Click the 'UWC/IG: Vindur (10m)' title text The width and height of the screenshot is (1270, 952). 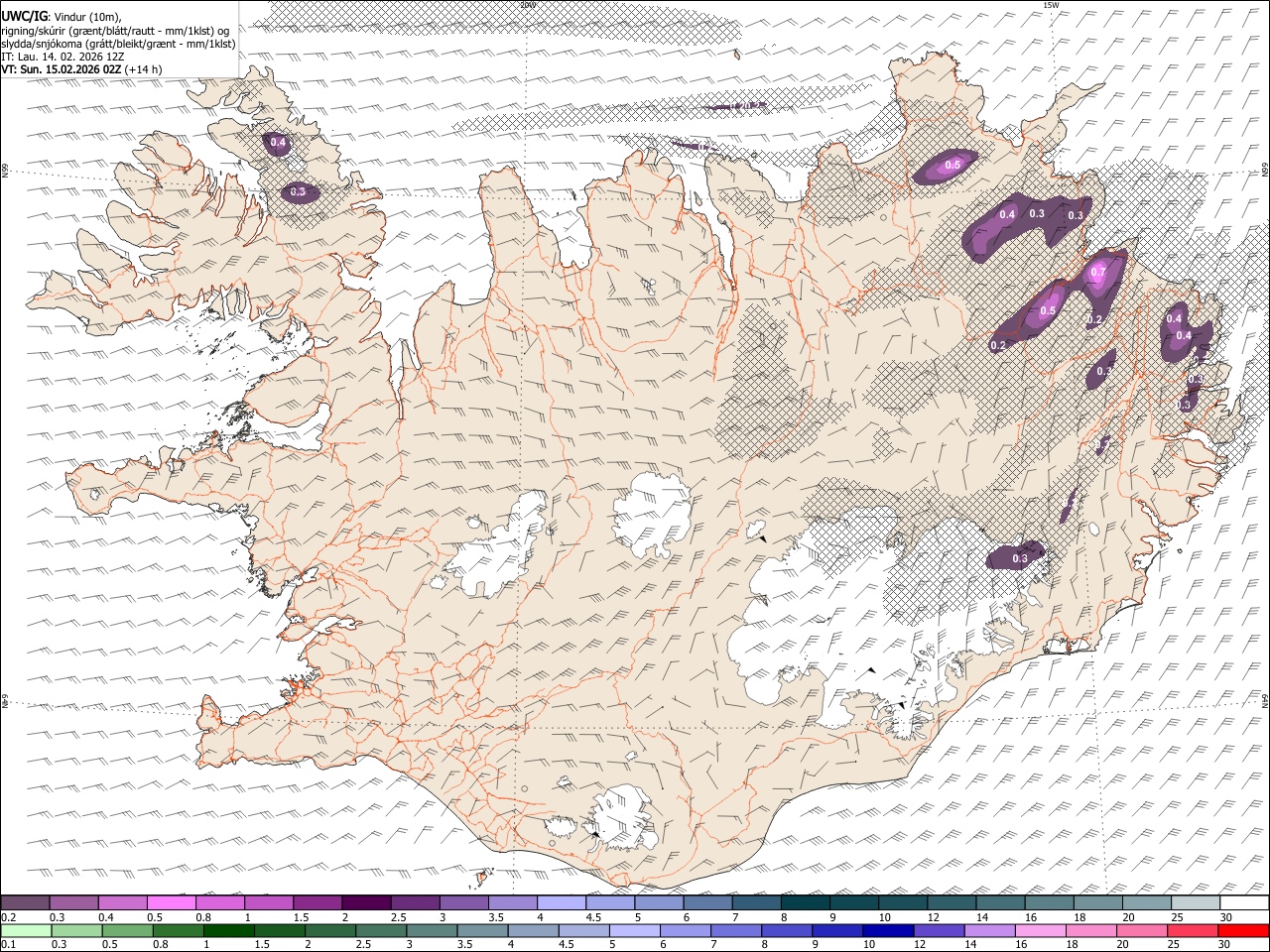(x=62, y=17)
